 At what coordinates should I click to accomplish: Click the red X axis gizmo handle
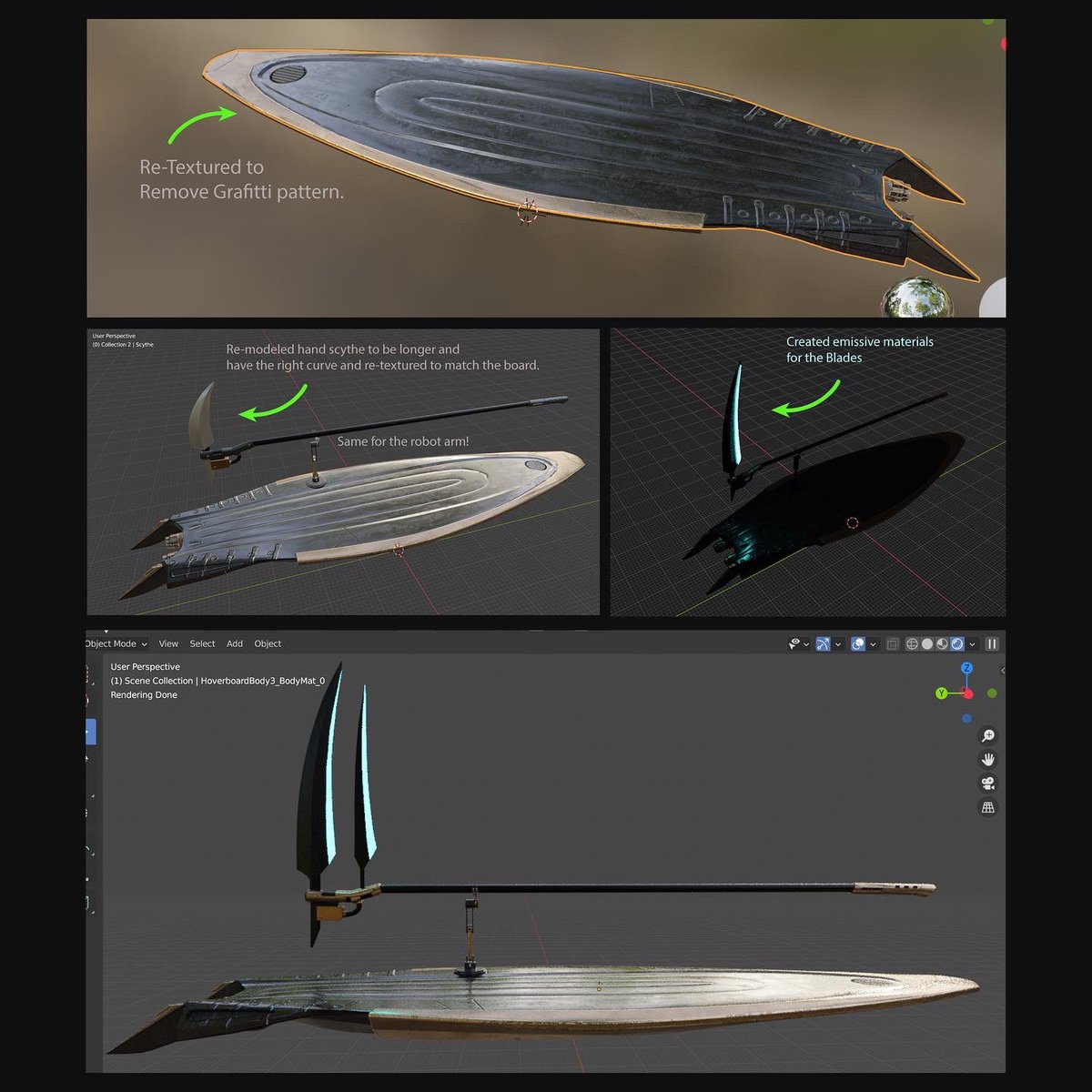click(x=968, y=694)
